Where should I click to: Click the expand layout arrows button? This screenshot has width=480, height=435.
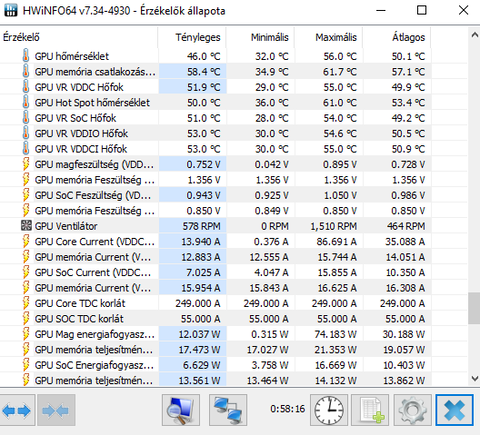click(17, 410)
